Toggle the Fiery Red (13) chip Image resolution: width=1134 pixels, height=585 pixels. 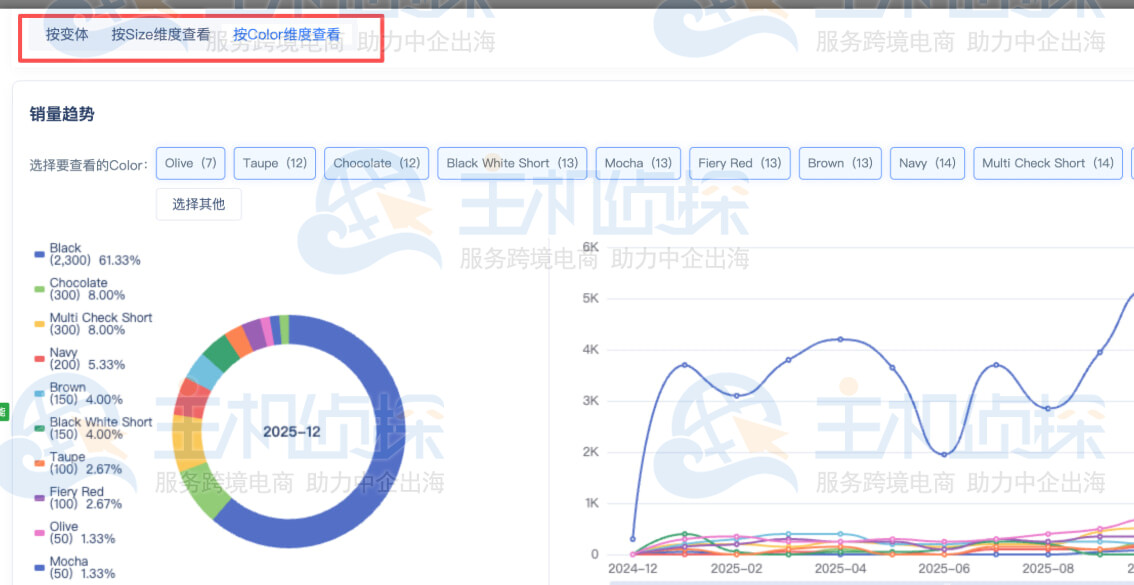[740, 163]
